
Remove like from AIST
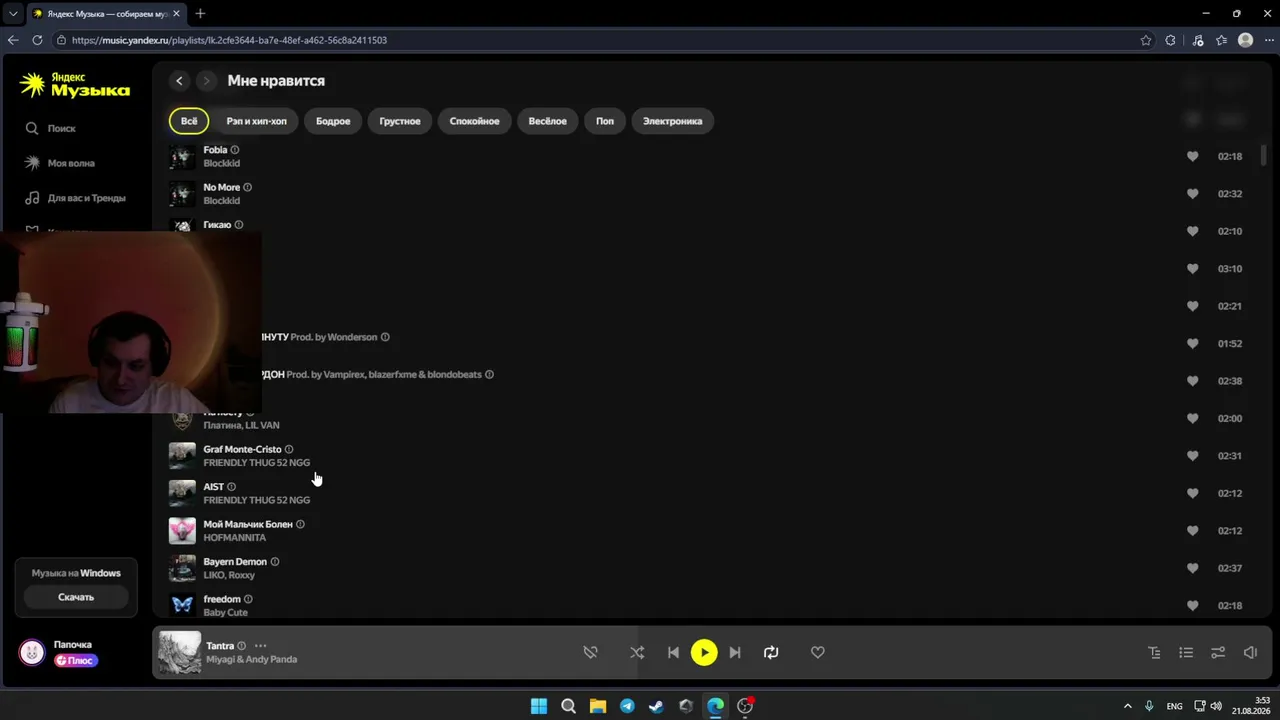[1192, 493]
